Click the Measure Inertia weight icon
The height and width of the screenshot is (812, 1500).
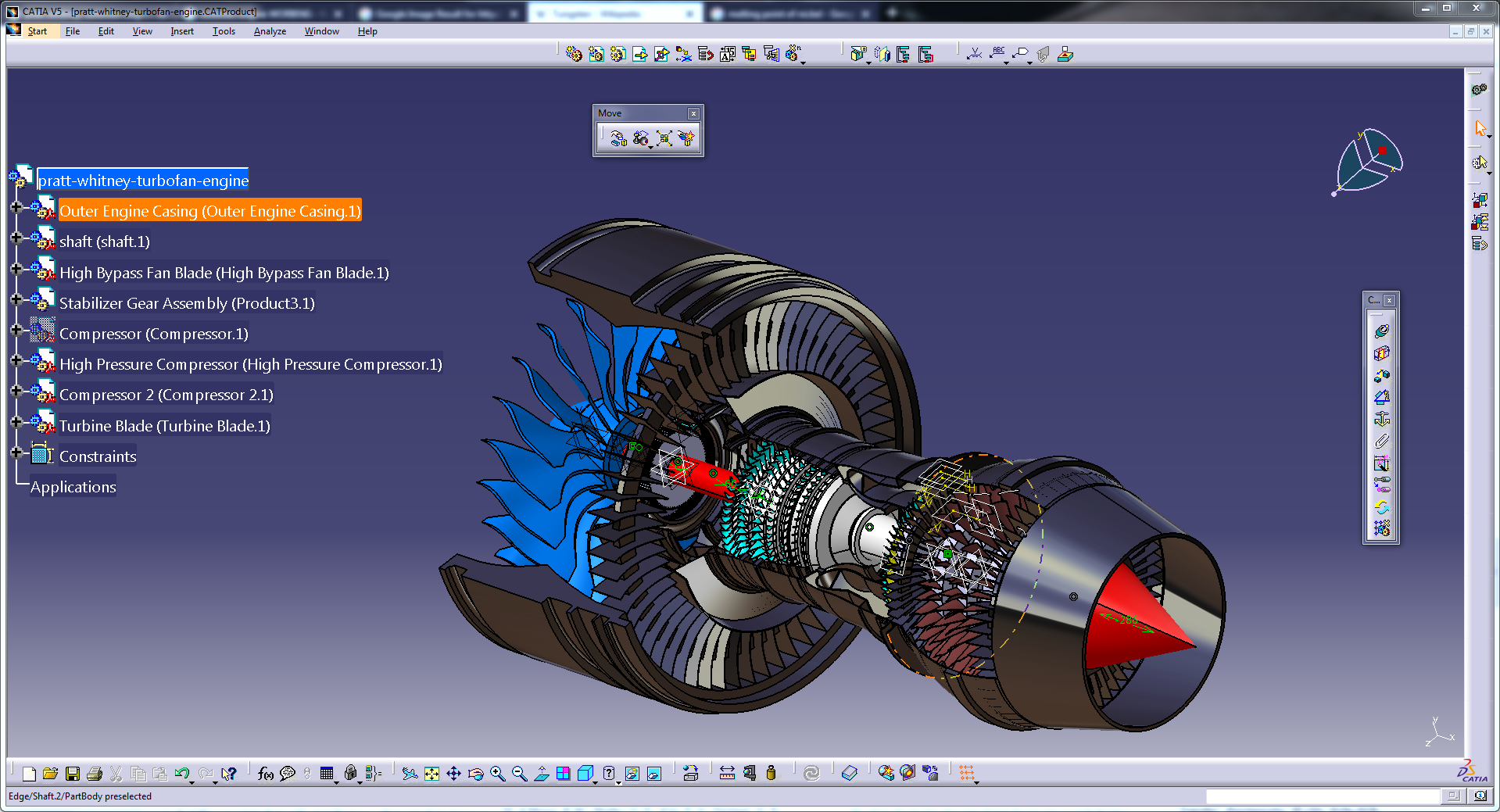click(x=771, y=774)
